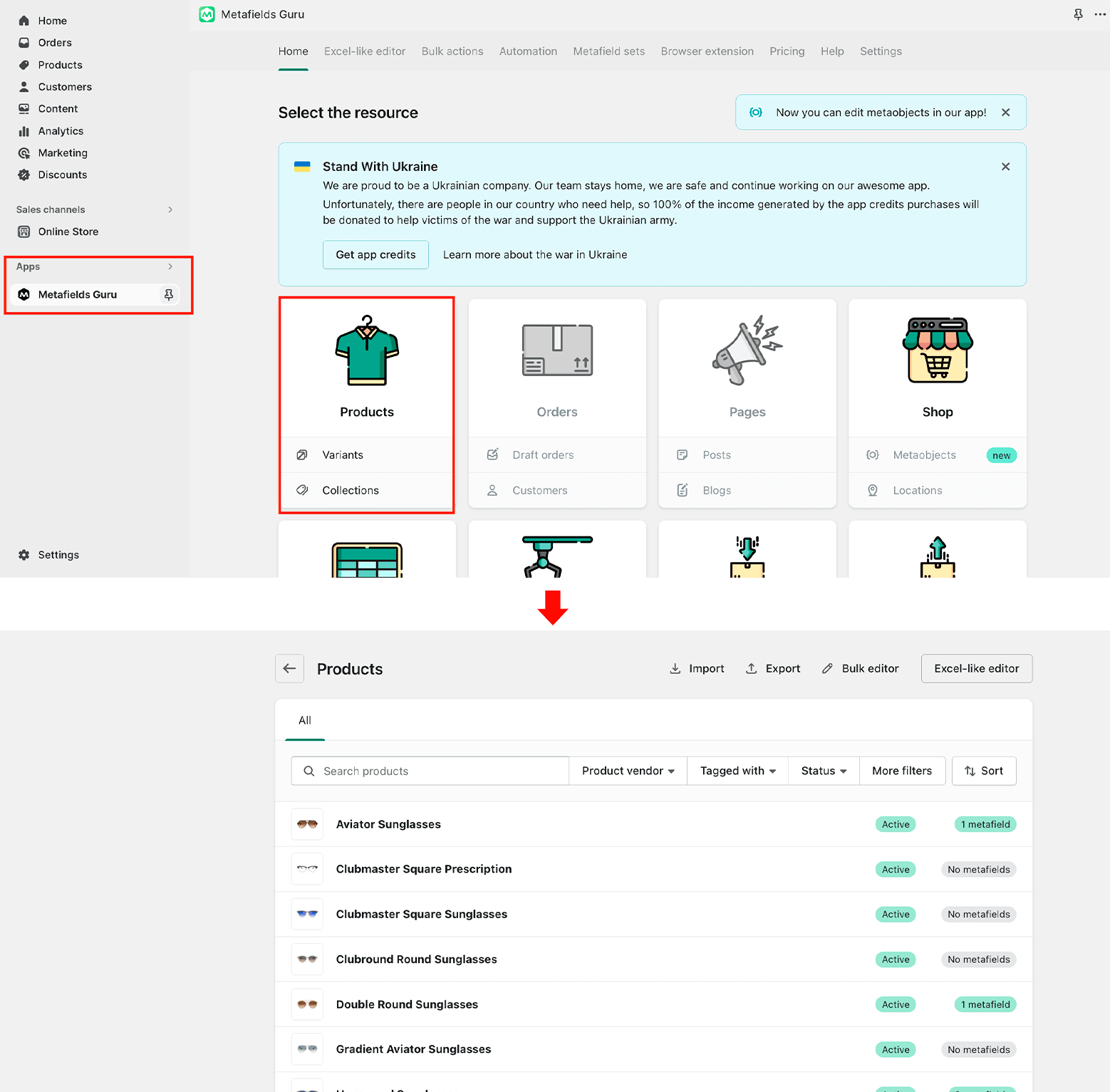Screen dimensions: 1110x1092
Task: Open Gradient Aviator Sunglasses product
Action: 654,1049
